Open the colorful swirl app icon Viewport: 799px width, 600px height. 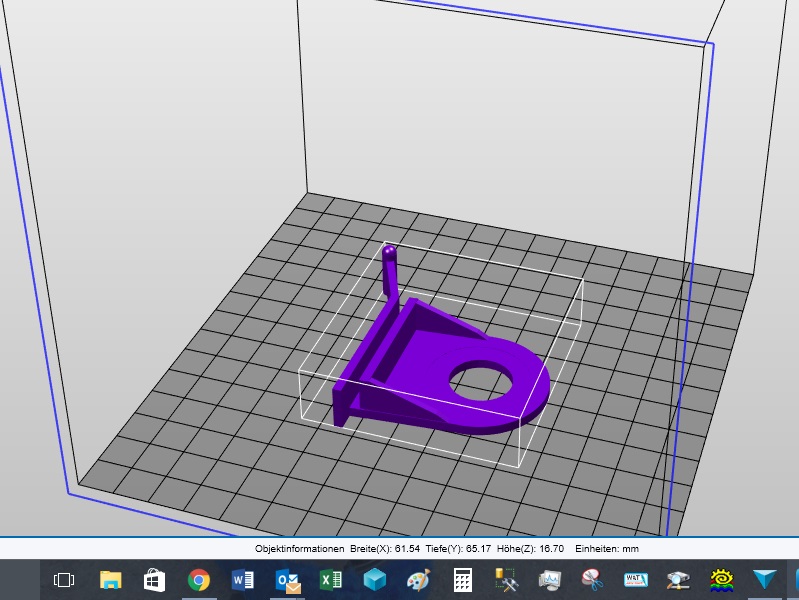pyautogui.click(x=723, y=580)
